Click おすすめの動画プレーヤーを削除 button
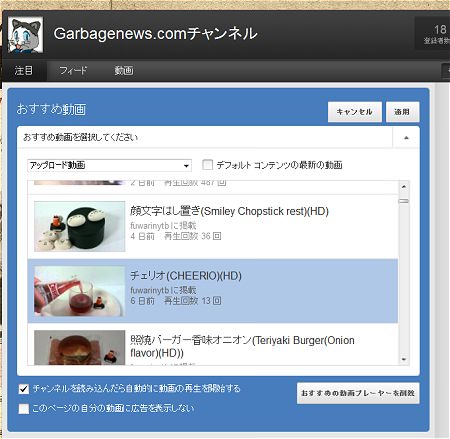The width and height of the screenshot is (450, 439). (x=358, y=393)
